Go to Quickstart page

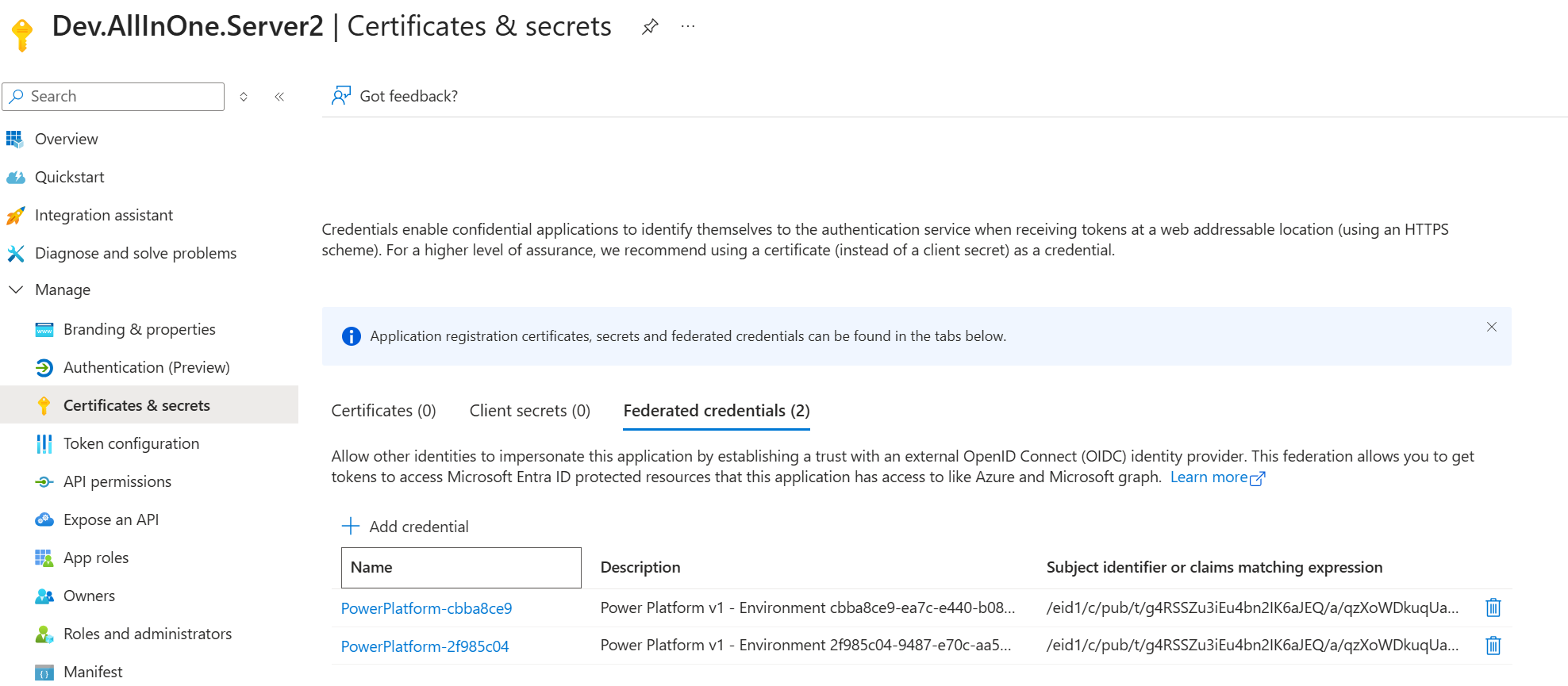[x=70, y=177]
